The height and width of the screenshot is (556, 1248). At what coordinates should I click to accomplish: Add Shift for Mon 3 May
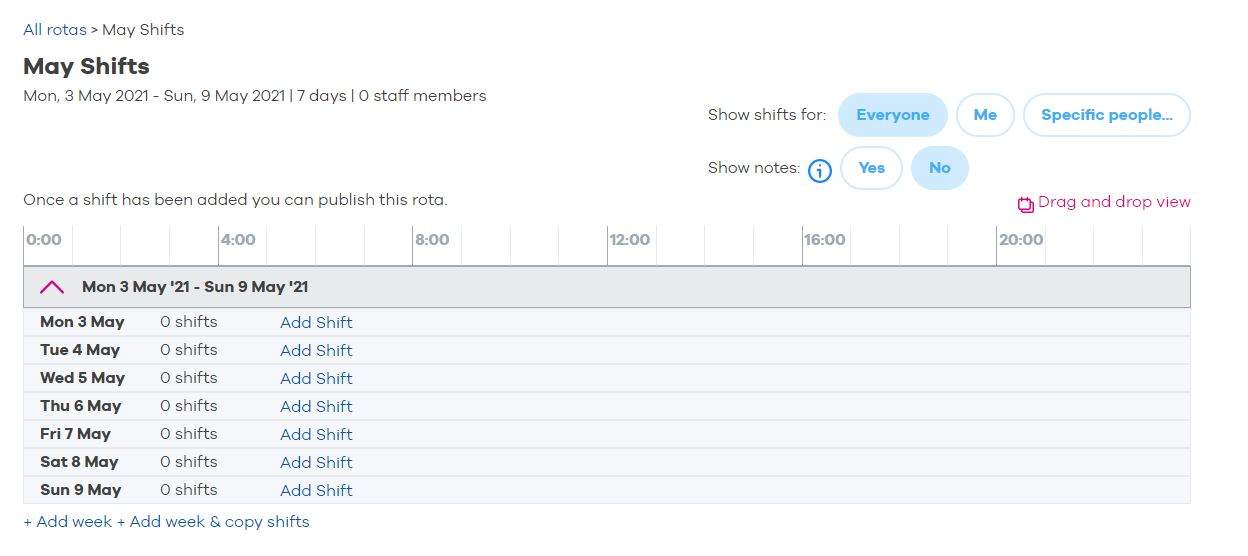[316, 322]
